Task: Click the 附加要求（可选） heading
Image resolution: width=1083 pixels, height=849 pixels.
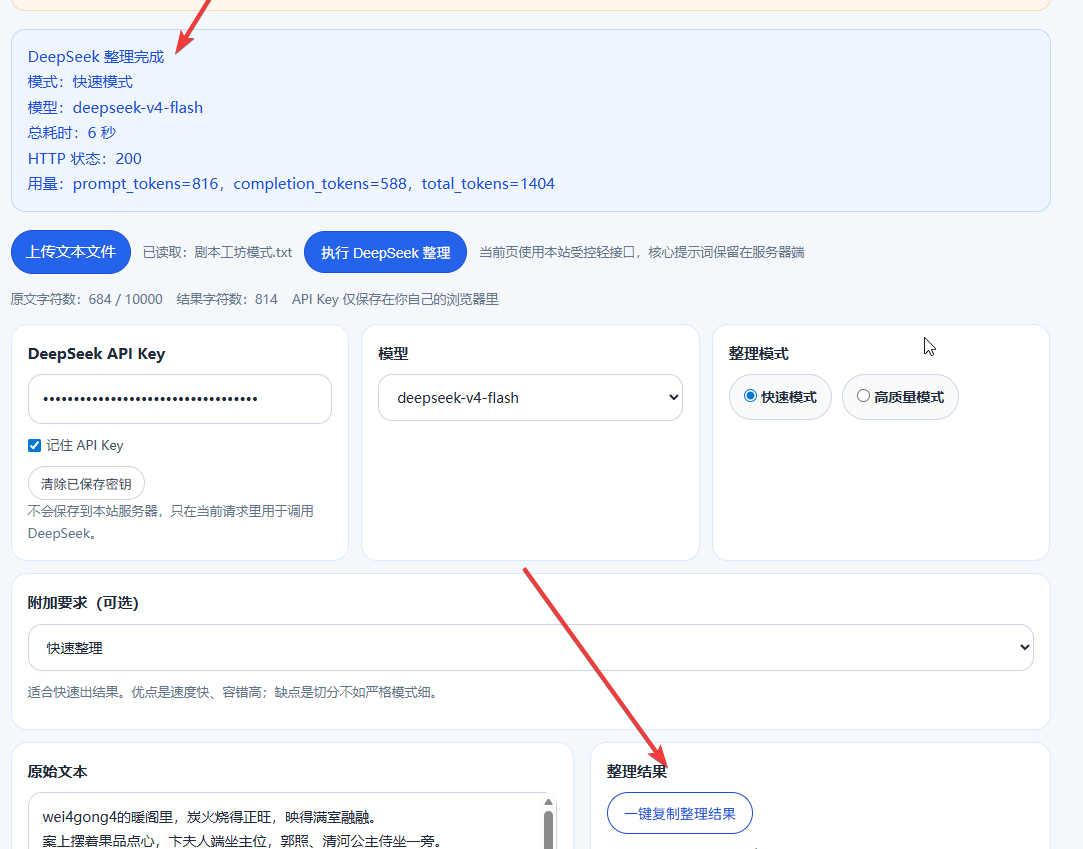Action: point(83,602)
